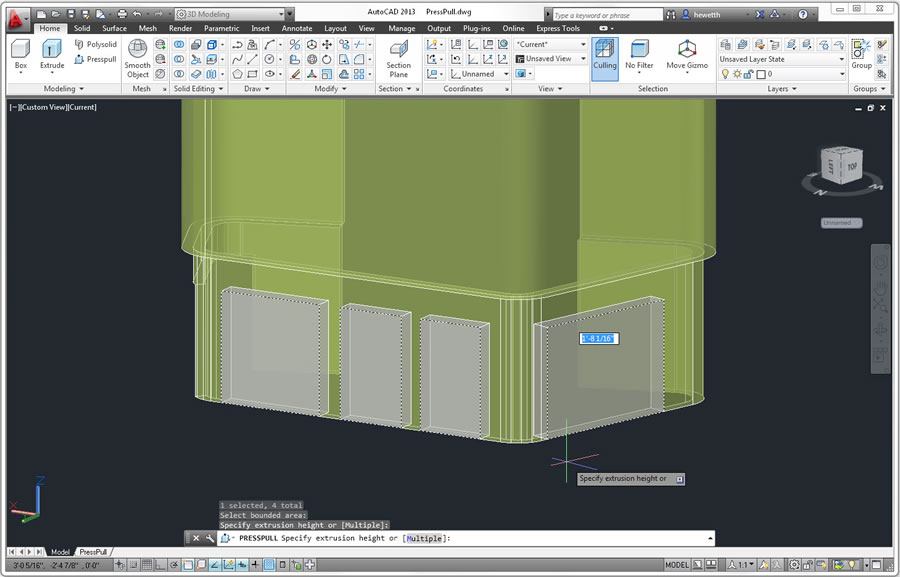
Task: Click the keyword search input field
Action: (606, 15)
